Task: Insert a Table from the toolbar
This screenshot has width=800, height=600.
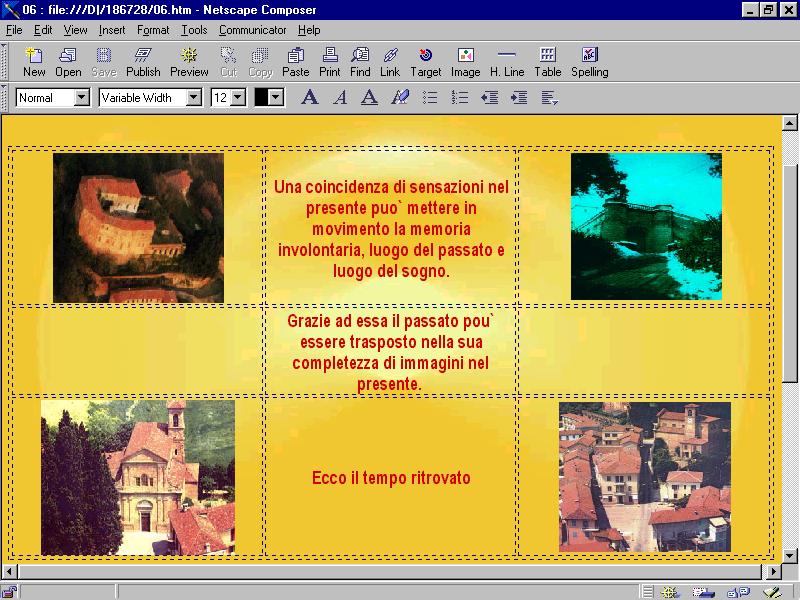Action: point(547,62)
